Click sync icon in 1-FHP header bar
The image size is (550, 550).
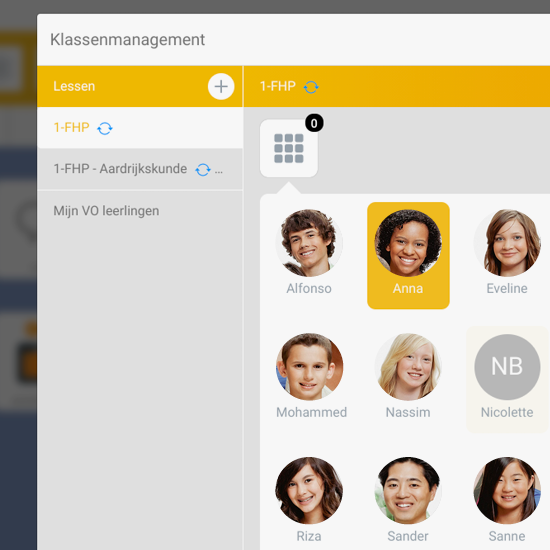(x=311, y=87)
